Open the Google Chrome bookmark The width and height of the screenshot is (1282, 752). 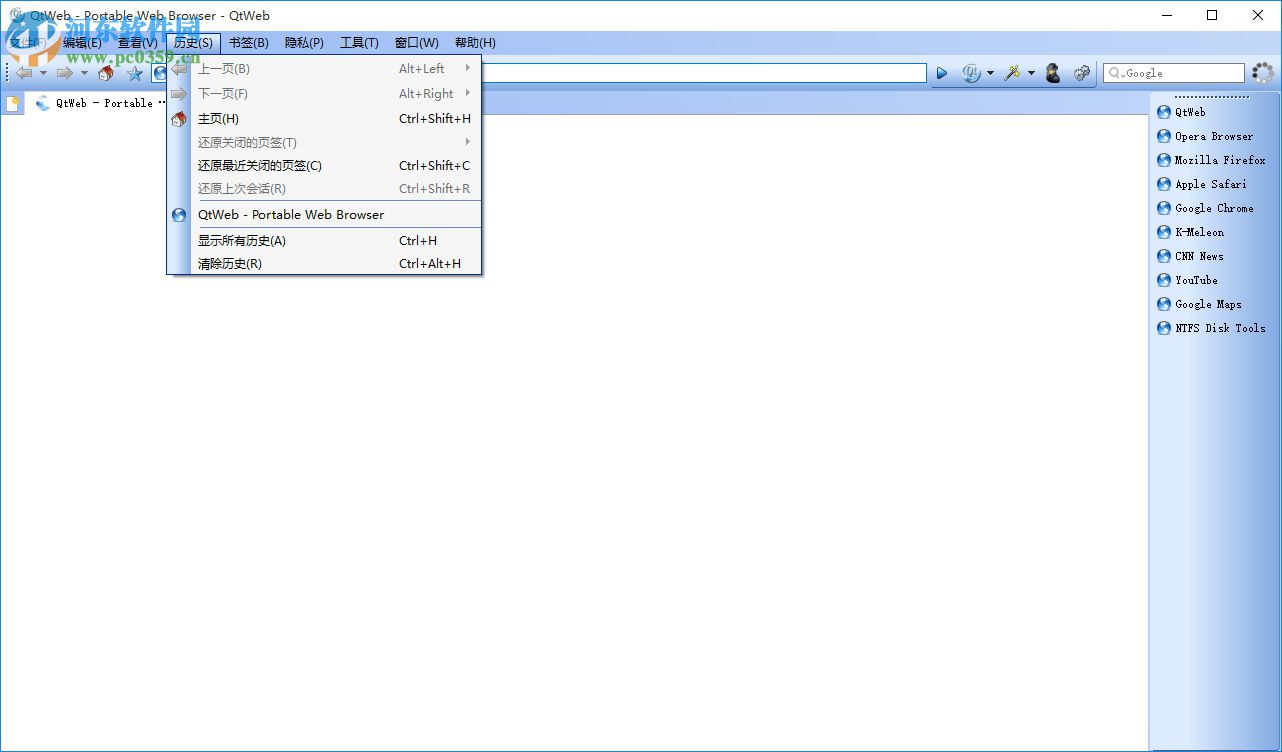tap(1214, 208)
